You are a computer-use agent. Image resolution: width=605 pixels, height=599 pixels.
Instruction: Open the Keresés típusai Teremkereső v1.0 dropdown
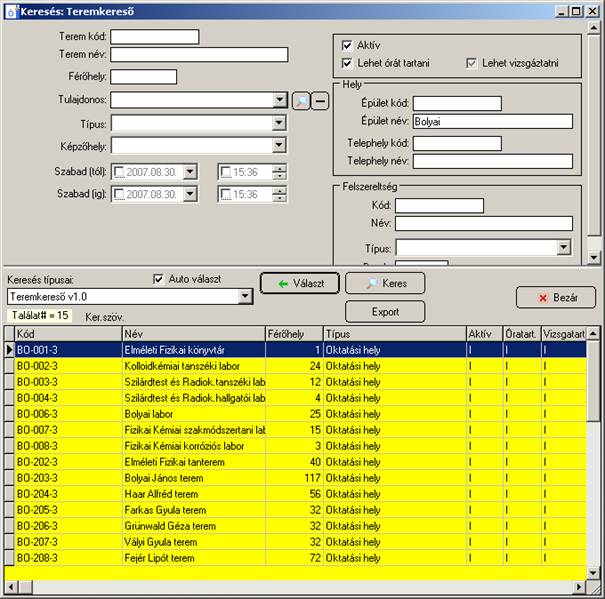pos(245,296)
